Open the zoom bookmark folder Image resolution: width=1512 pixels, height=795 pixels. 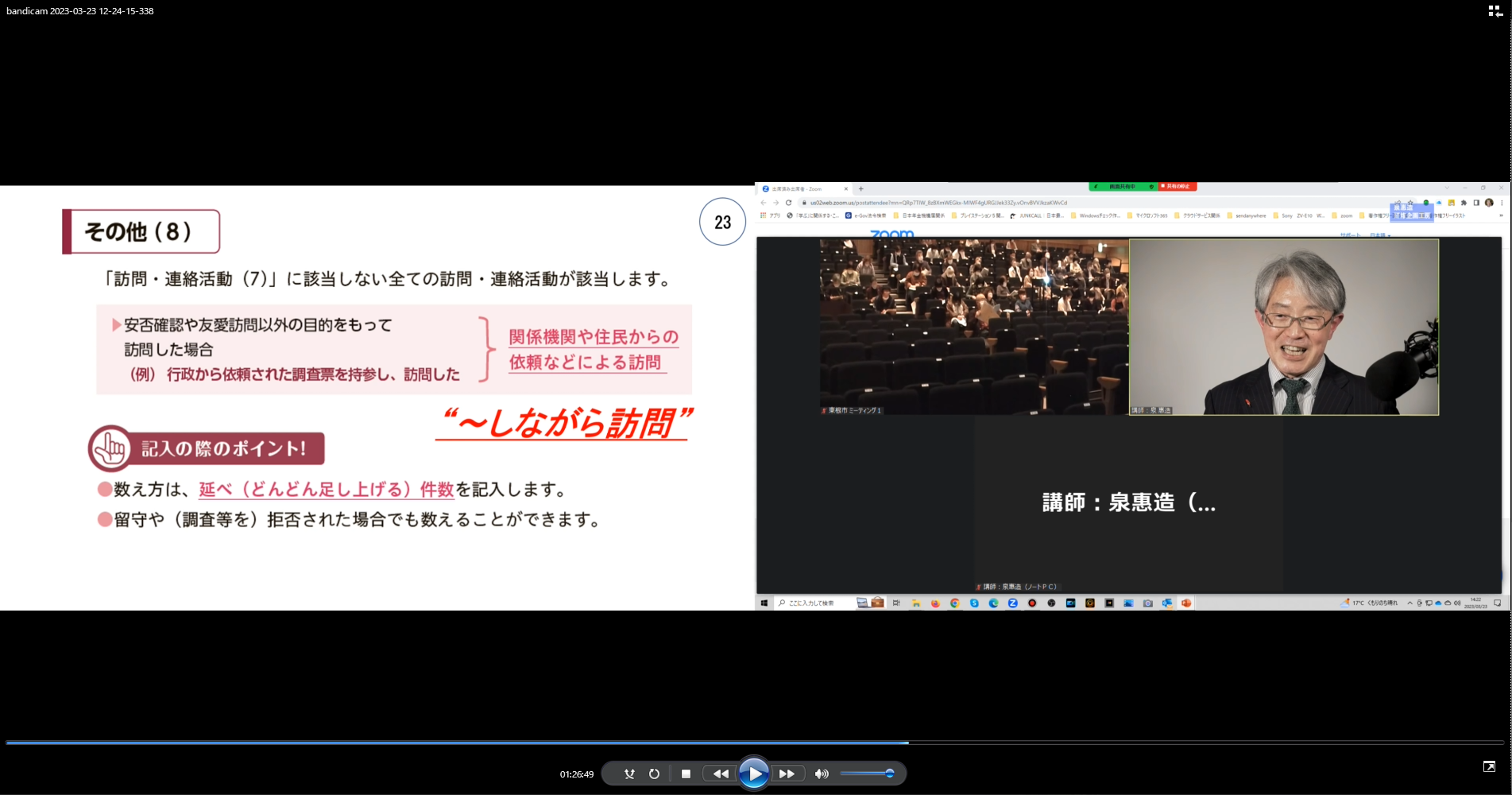pyautogui.click(x=1342, y=215)
